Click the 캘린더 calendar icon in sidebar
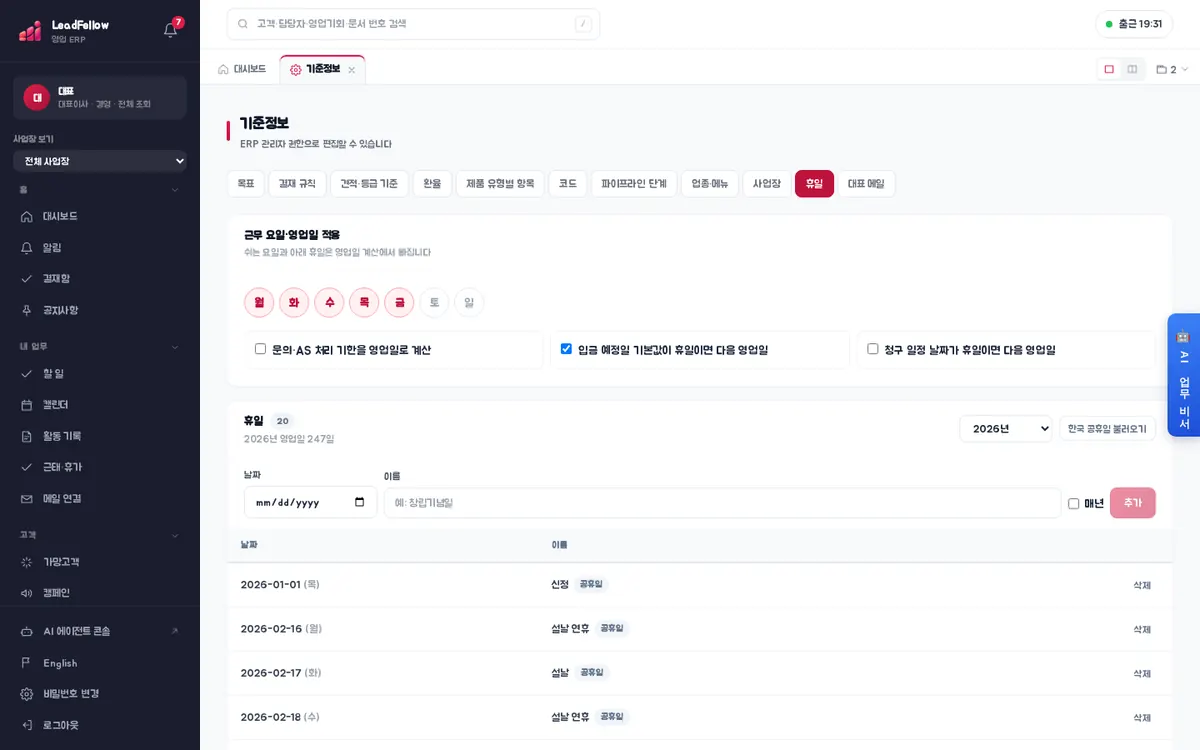 (27, 404)
